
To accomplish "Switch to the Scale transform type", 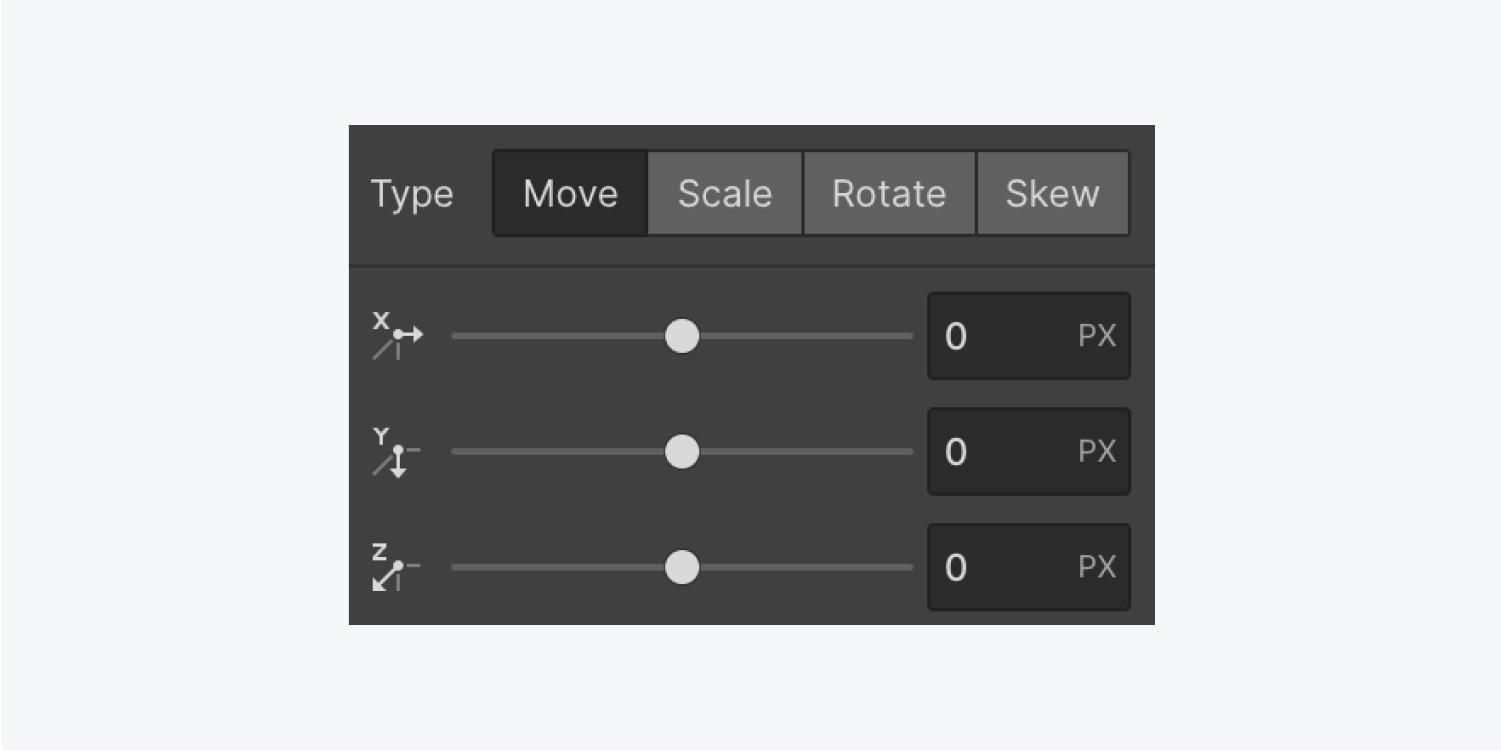I will coord(725,193).
